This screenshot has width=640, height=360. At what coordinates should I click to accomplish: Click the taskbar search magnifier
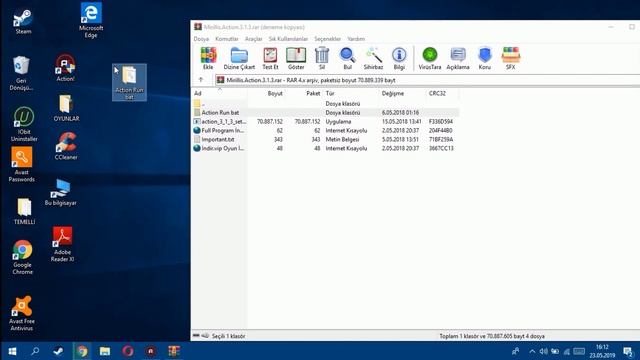pos(35,351)
